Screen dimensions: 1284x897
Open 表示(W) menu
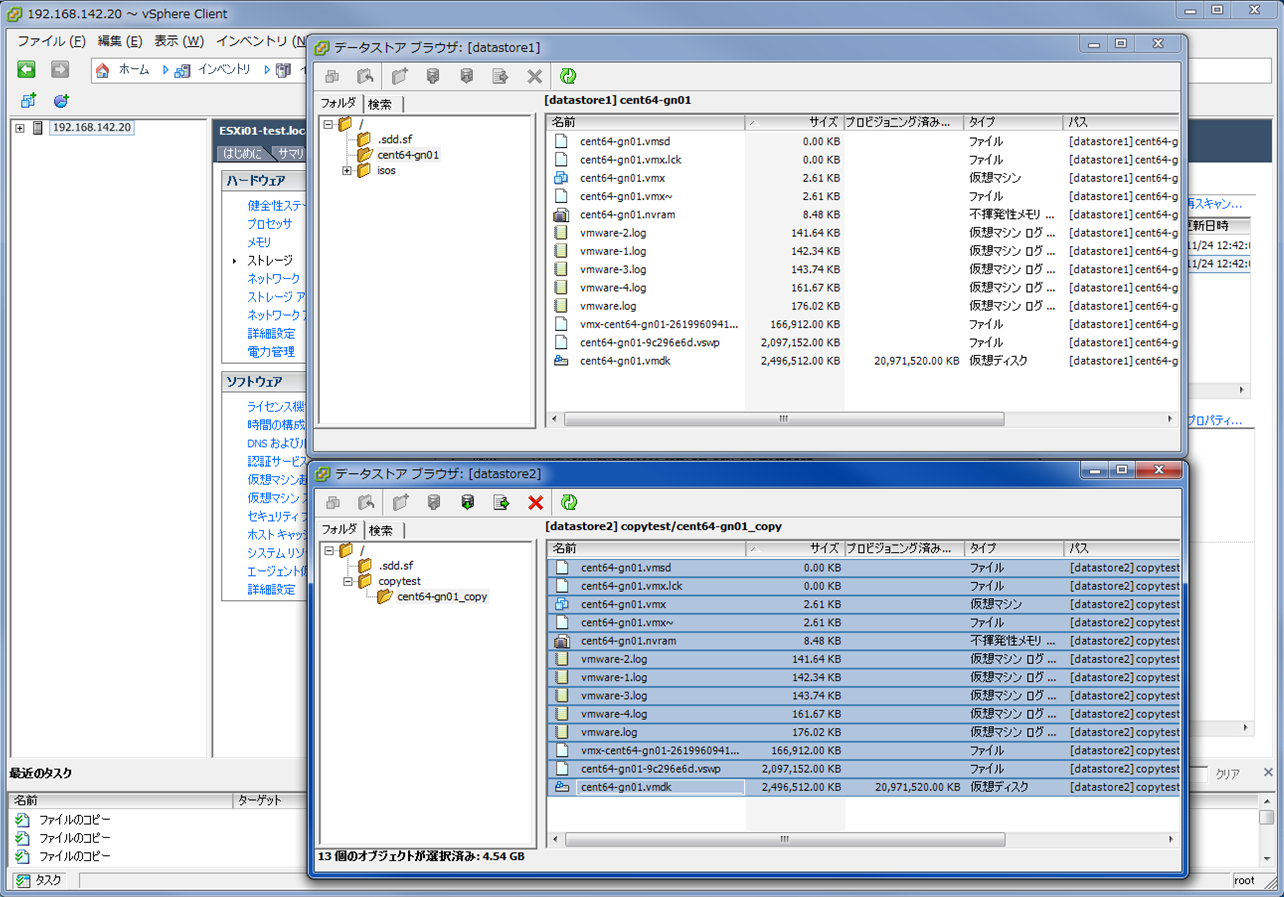(x=179, y=41)
